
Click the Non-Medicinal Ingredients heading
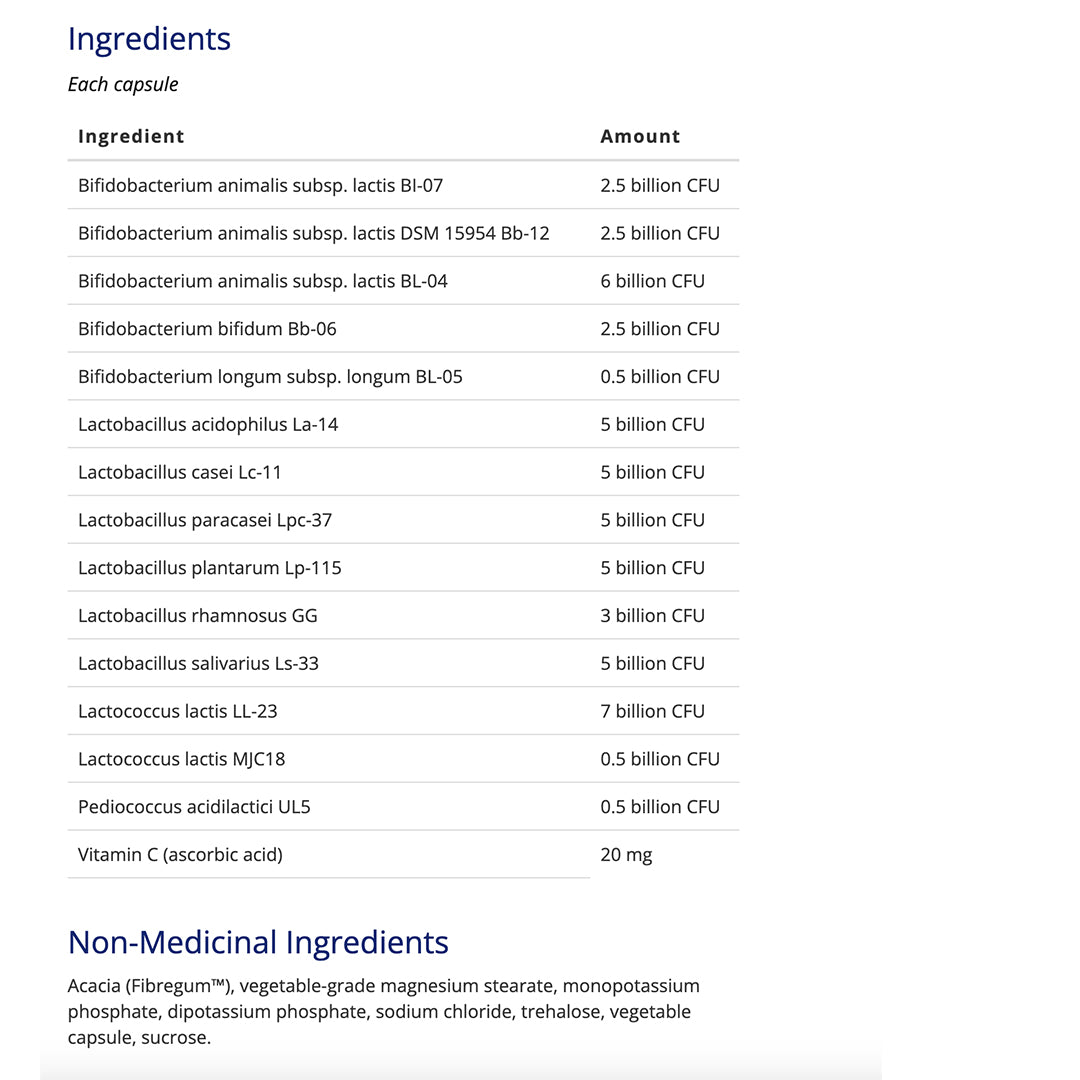pyautogui.click(x=258, y=942)
